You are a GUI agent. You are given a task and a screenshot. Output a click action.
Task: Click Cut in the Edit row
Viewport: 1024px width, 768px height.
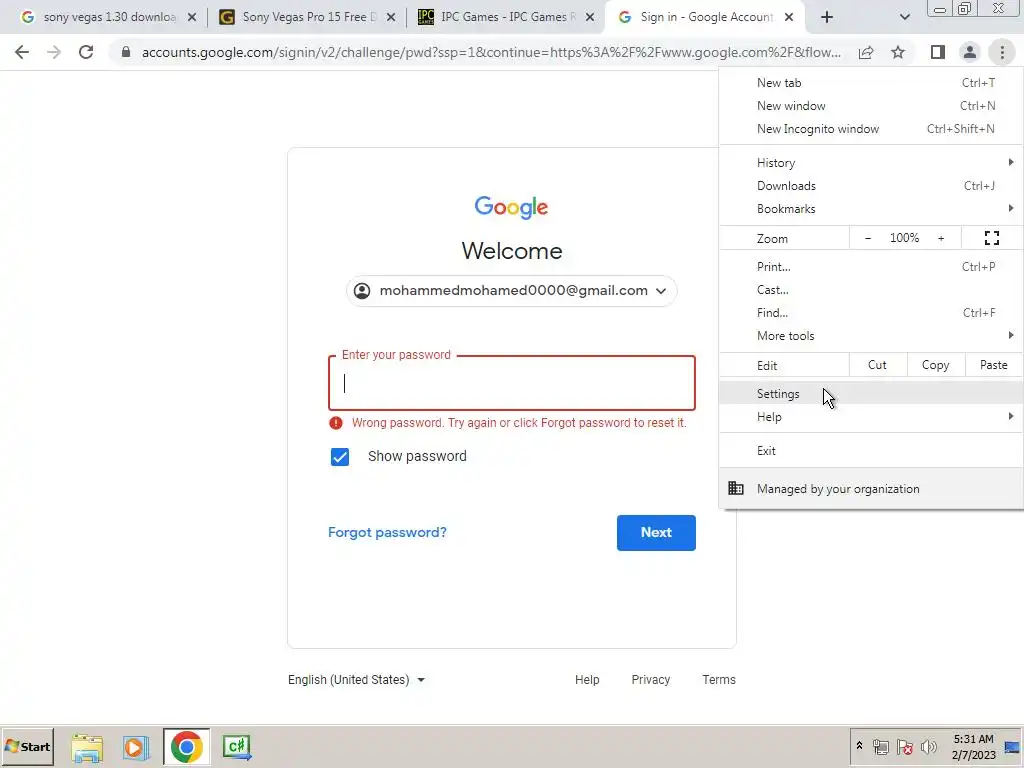[877, 365]
